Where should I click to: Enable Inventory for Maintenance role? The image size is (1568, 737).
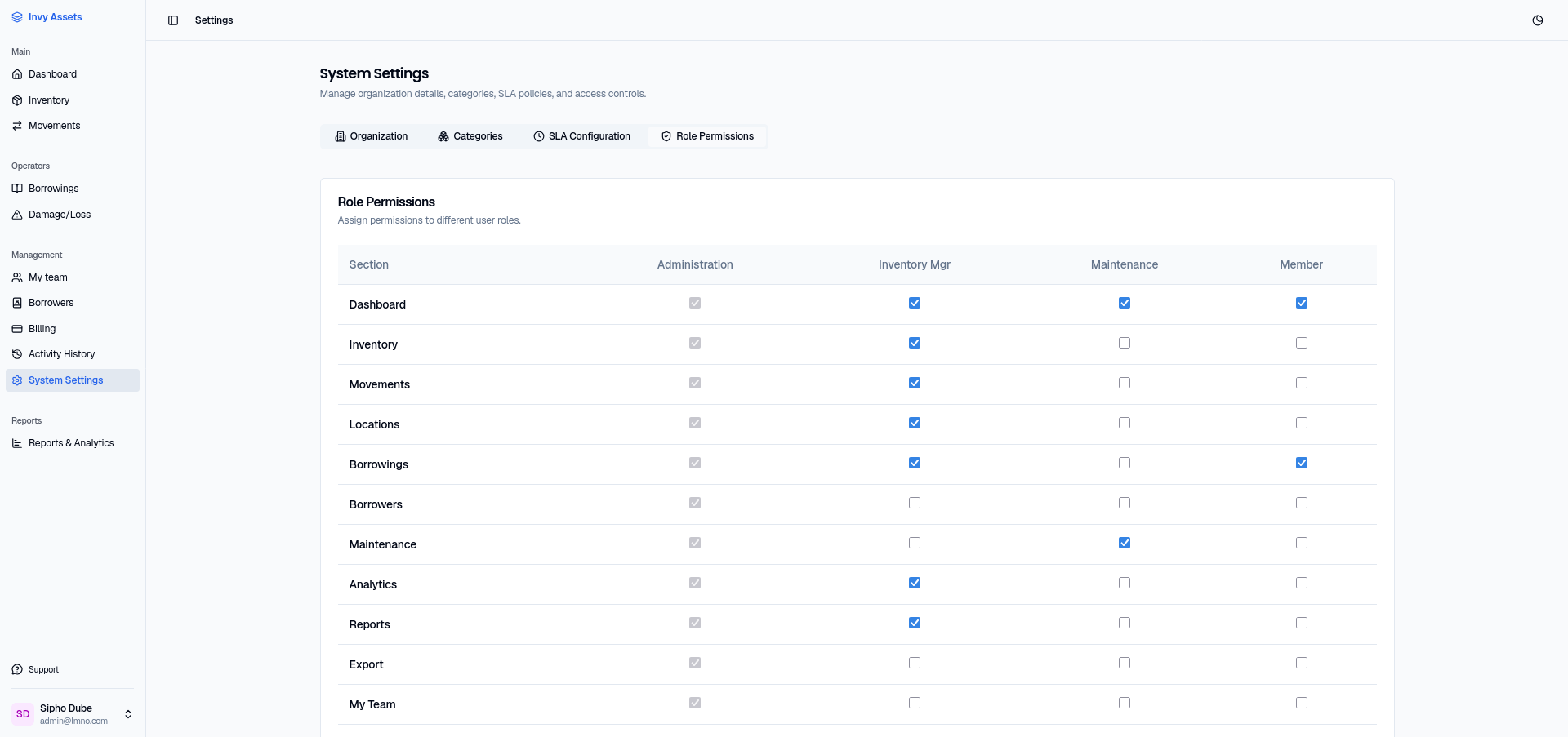click(1125, 343)
